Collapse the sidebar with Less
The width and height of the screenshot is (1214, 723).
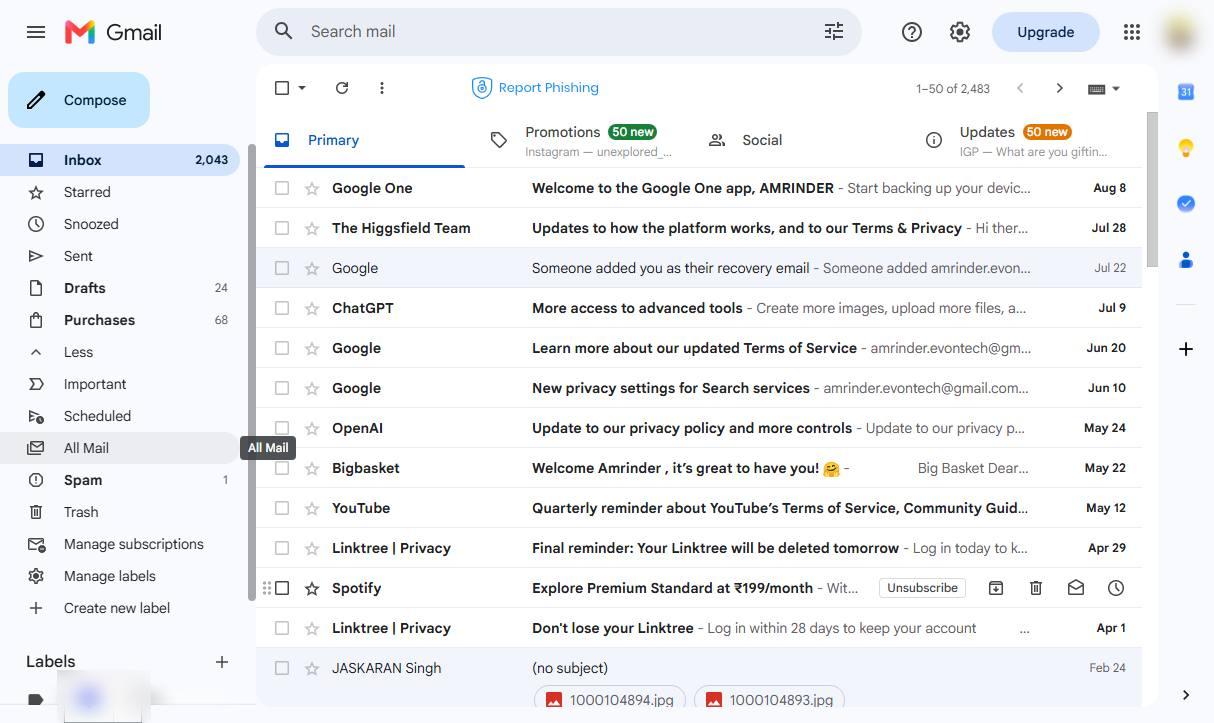pos(119,352)
